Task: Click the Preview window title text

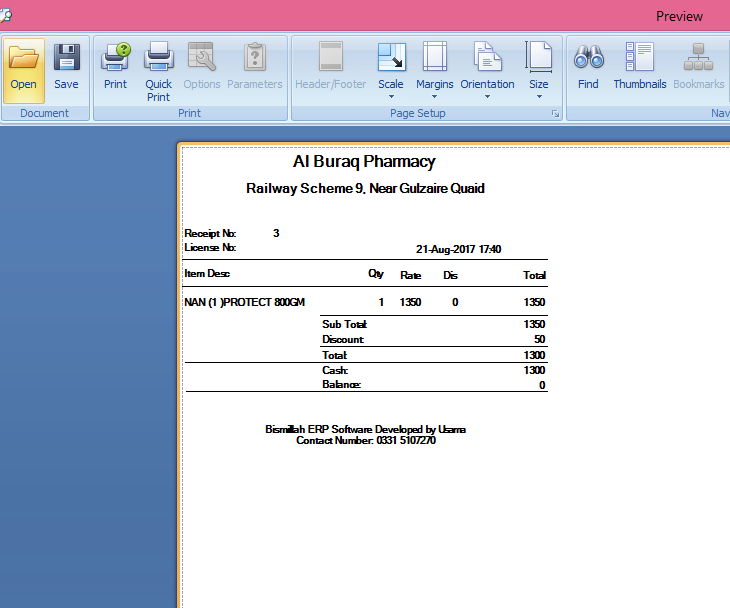Action: click(x=679, y=16)
